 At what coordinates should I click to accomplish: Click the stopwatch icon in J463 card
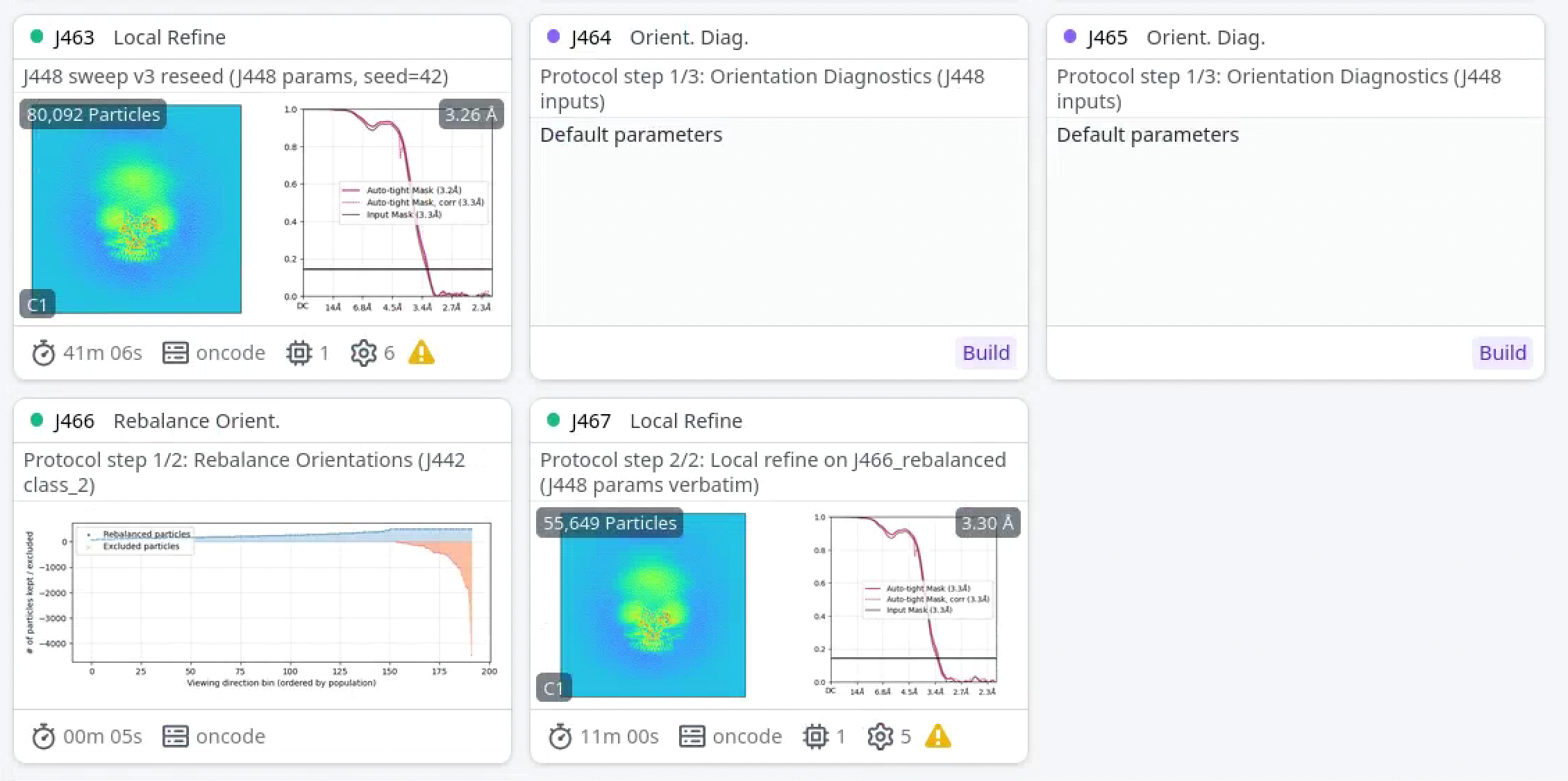(x=43, y=353)
